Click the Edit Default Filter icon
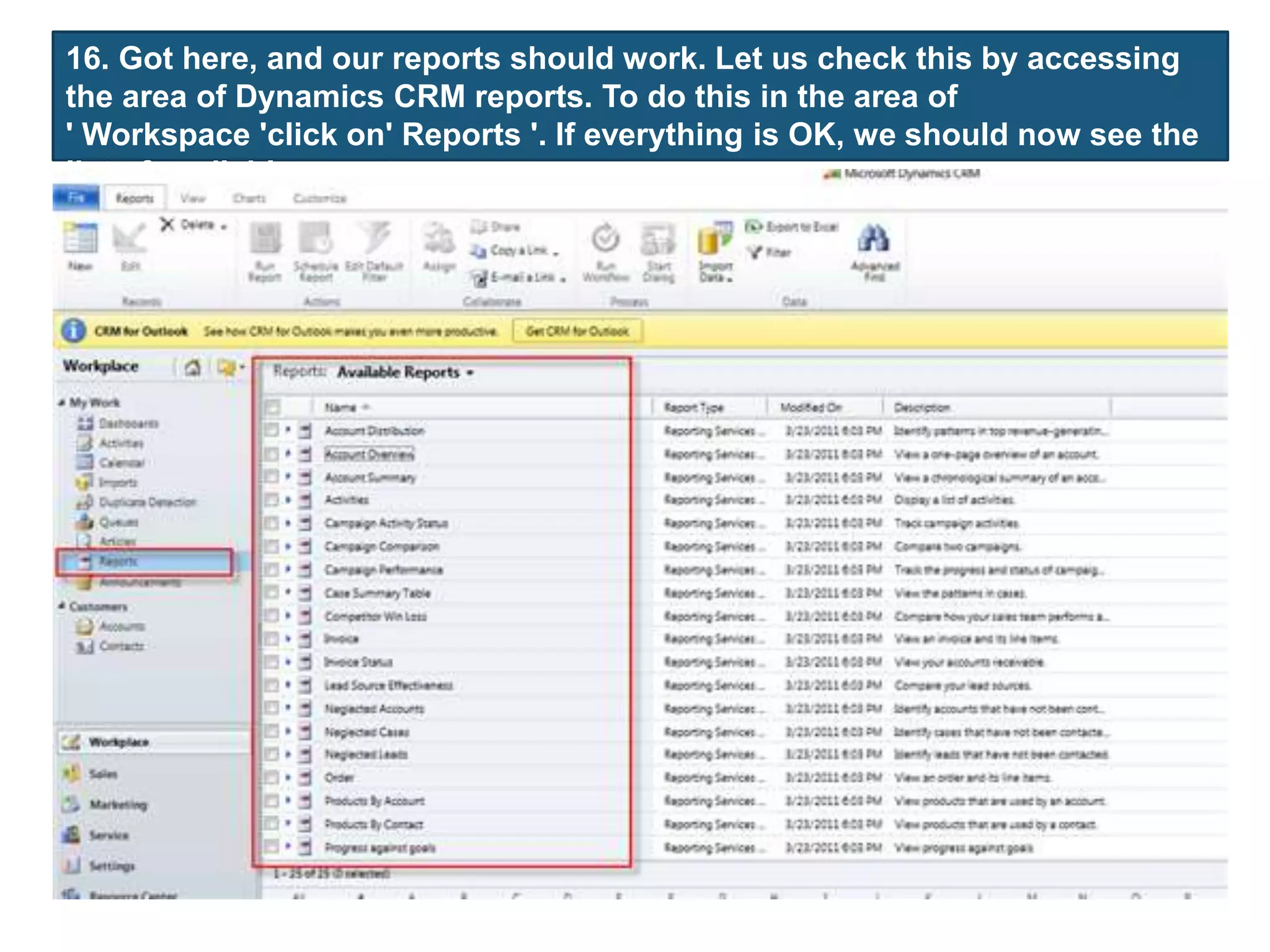The height and width of the screenshot is (952, 1270). coord(375,239)
